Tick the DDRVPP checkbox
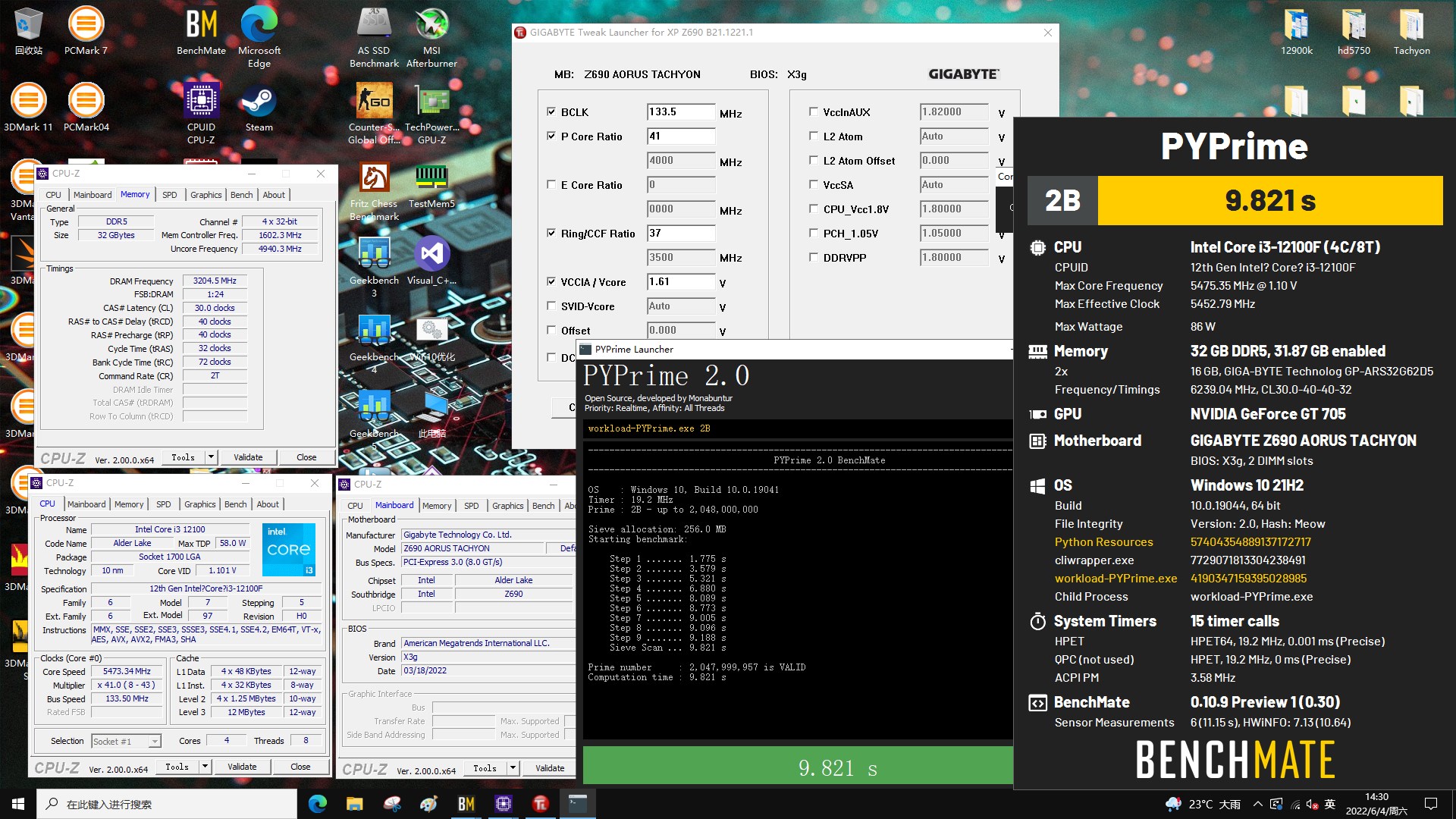 [x=814, y=257]
